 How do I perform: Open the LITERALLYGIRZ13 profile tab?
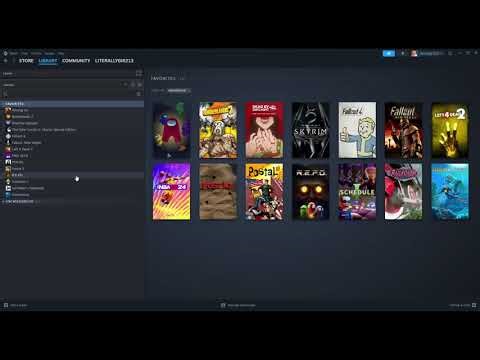click(x=114, y=61)
